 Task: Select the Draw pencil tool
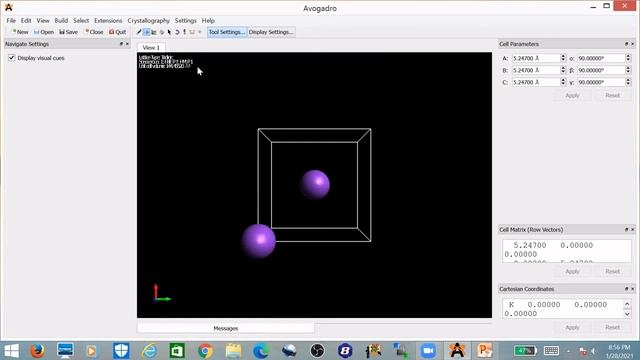(139, 32)
